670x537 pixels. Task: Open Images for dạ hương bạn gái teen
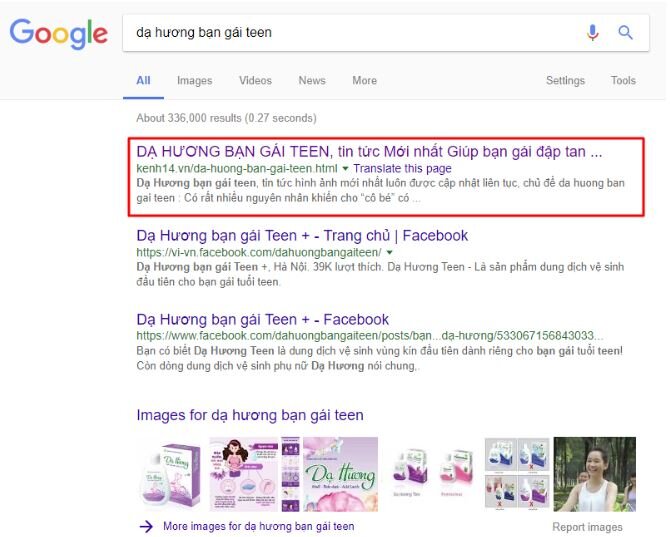250,415
